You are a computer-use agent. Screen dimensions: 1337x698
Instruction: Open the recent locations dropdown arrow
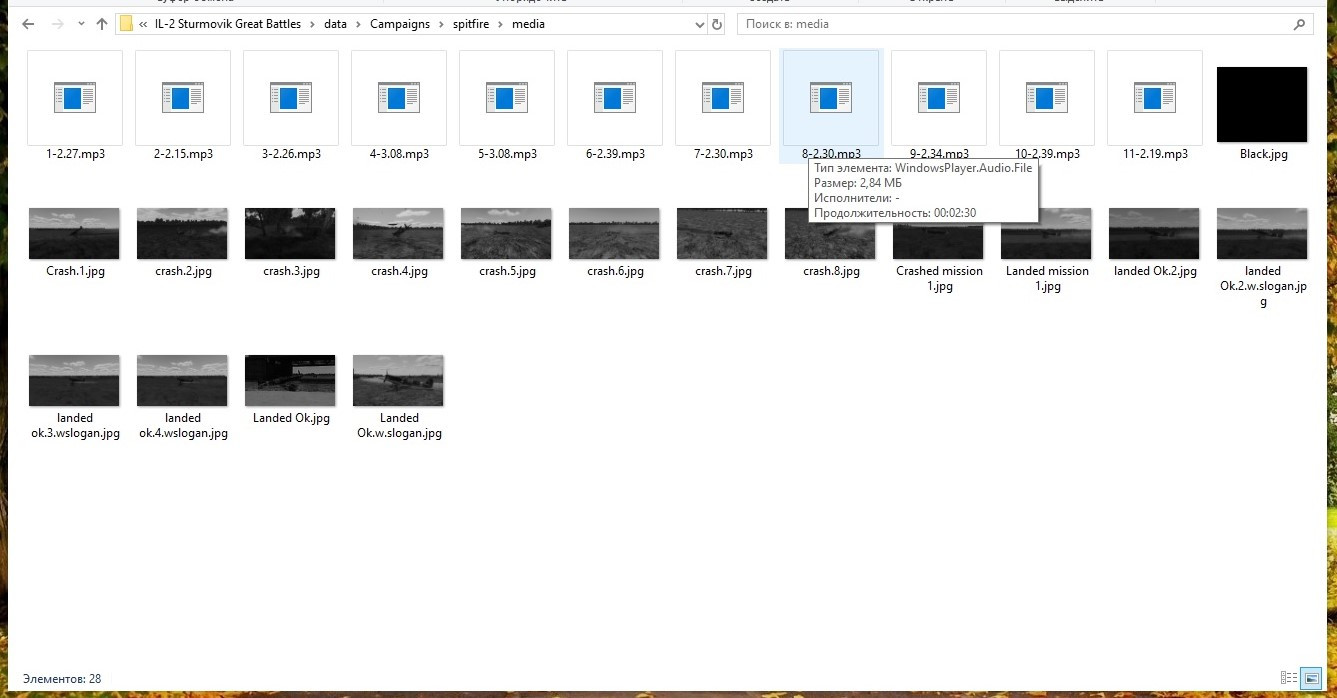(x=81, y=24)
